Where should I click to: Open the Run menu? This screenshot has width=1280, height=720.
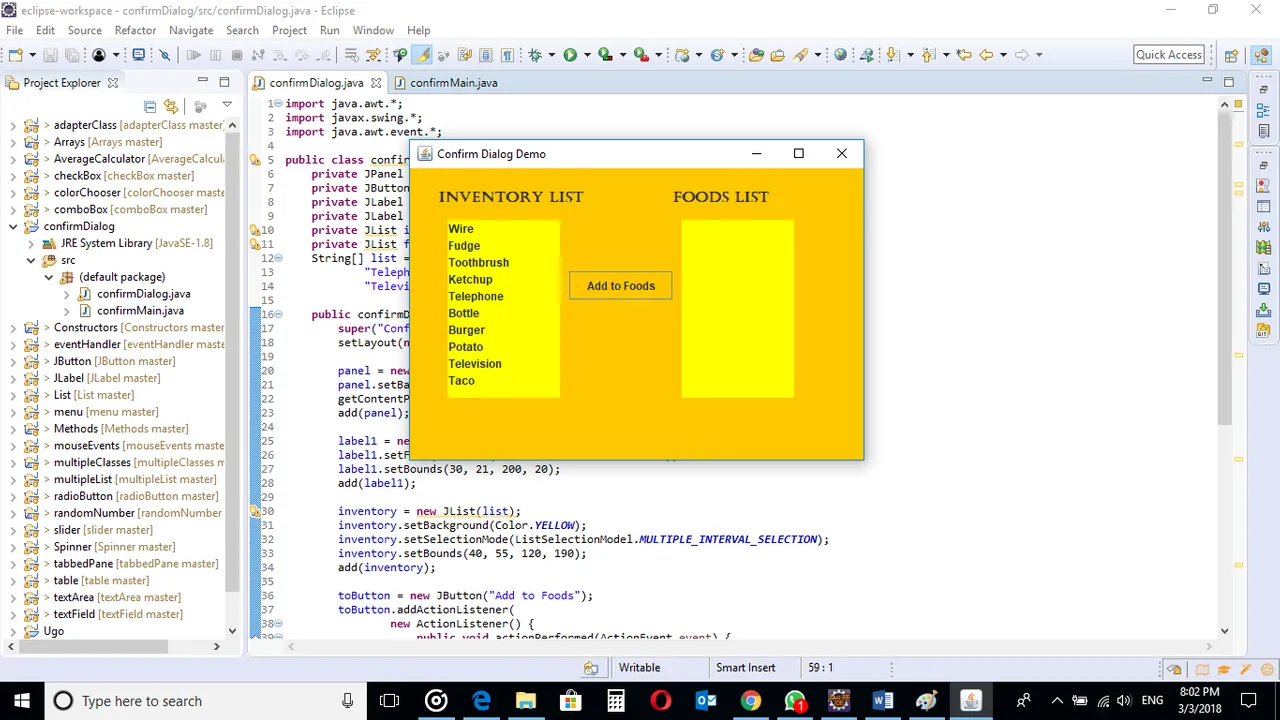329,30
